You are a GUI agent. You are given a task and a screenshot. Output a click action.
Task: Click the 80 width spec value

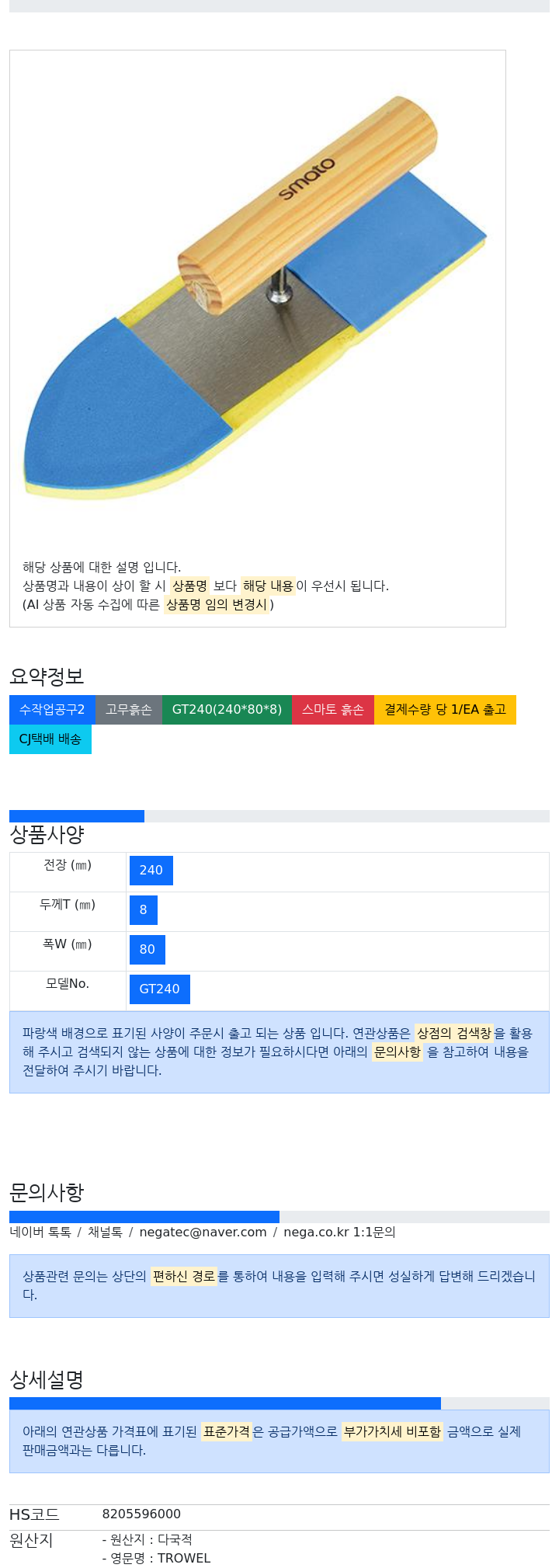(x=148, y=950)
